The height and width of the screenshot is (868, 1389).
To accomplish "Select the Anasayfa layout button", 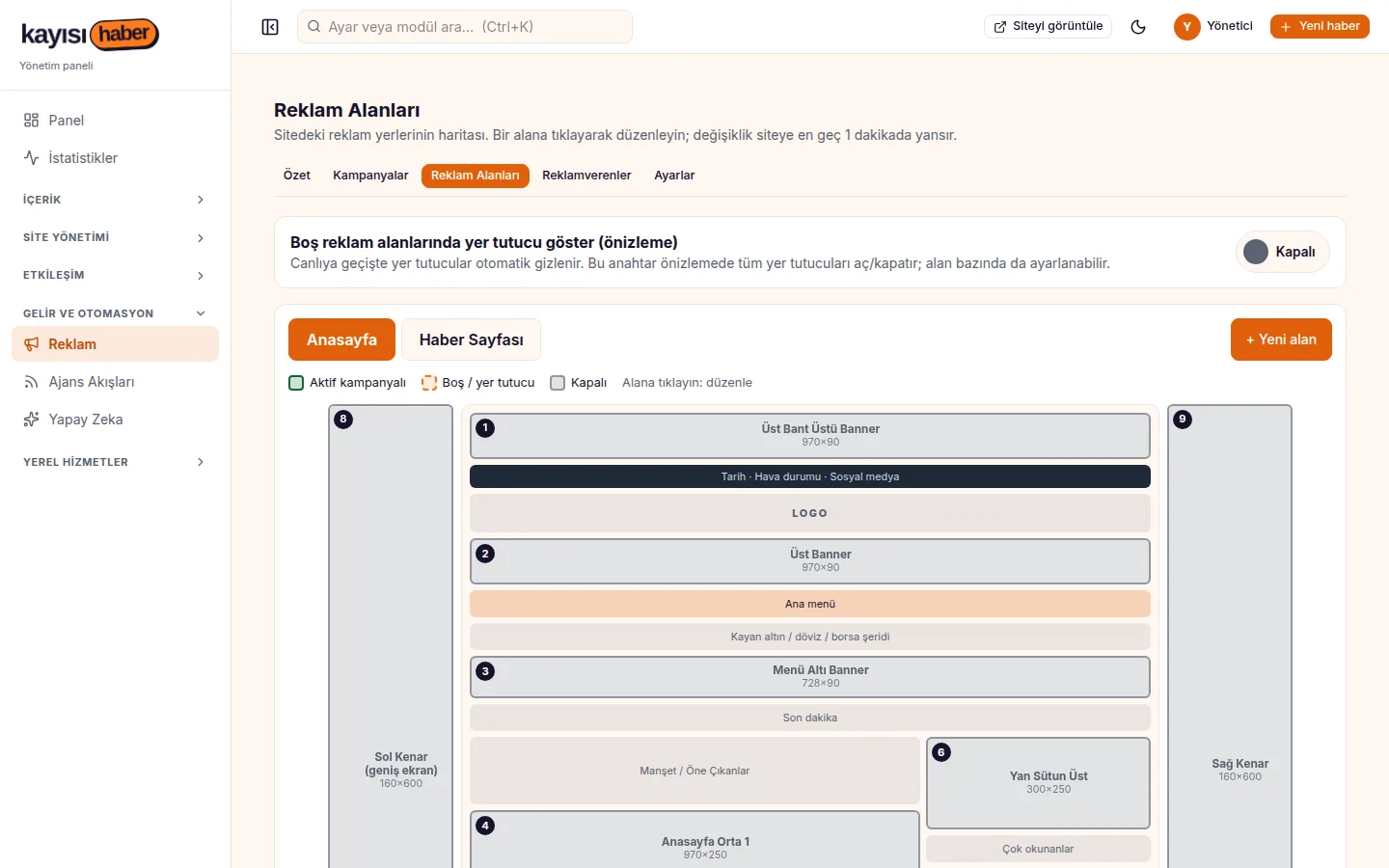I will (x=341, y=339).
